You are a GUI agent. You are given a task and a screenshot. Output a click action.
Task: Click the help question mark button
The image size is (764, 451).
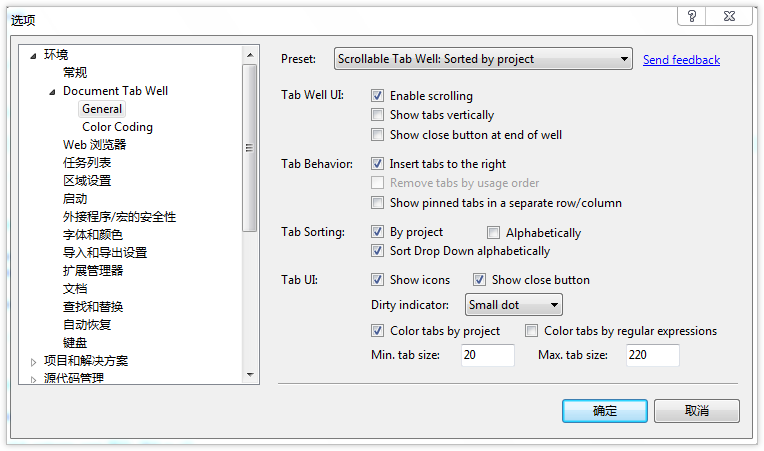(691, 16)
